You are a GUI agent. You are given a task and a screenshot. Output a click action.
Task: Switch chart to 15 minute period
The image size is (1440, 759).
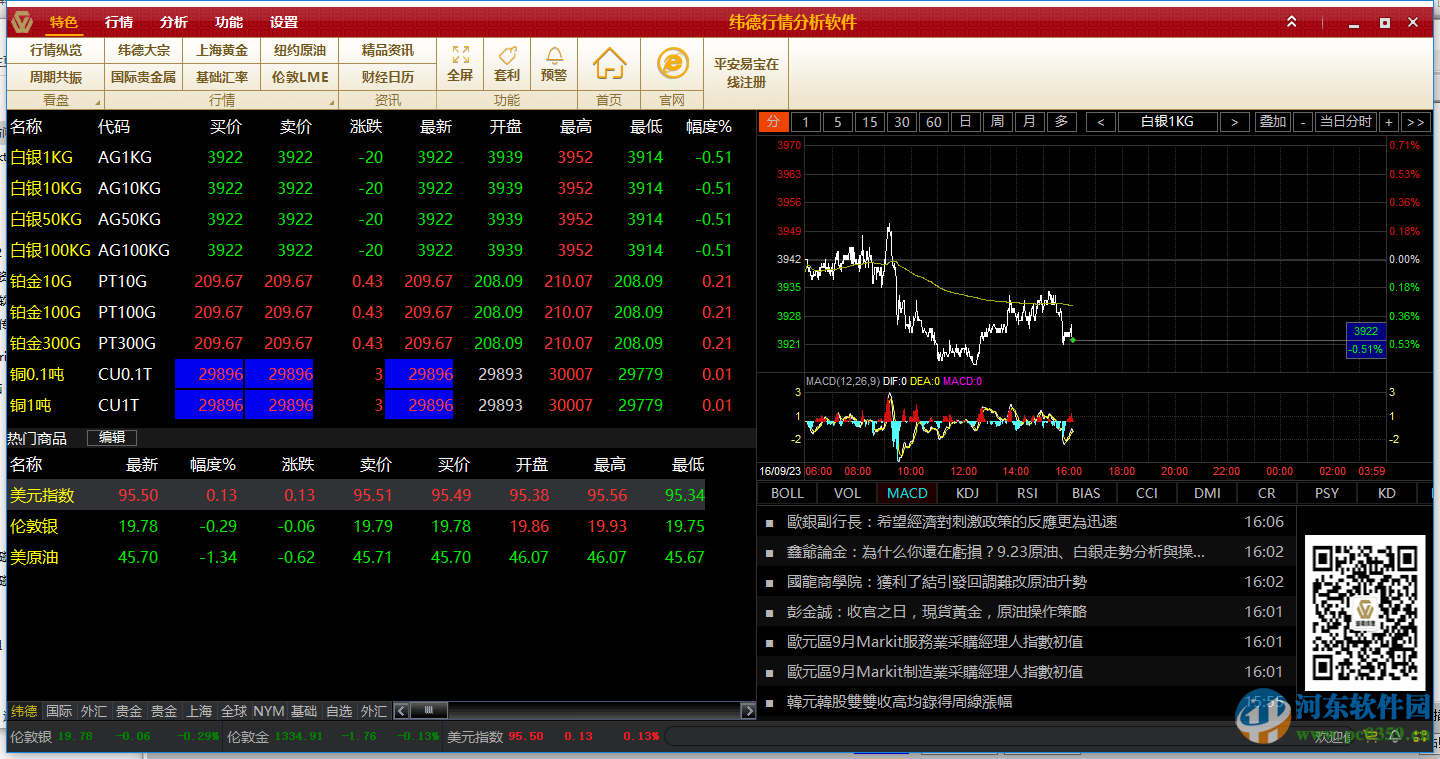(x=869, y=122)
